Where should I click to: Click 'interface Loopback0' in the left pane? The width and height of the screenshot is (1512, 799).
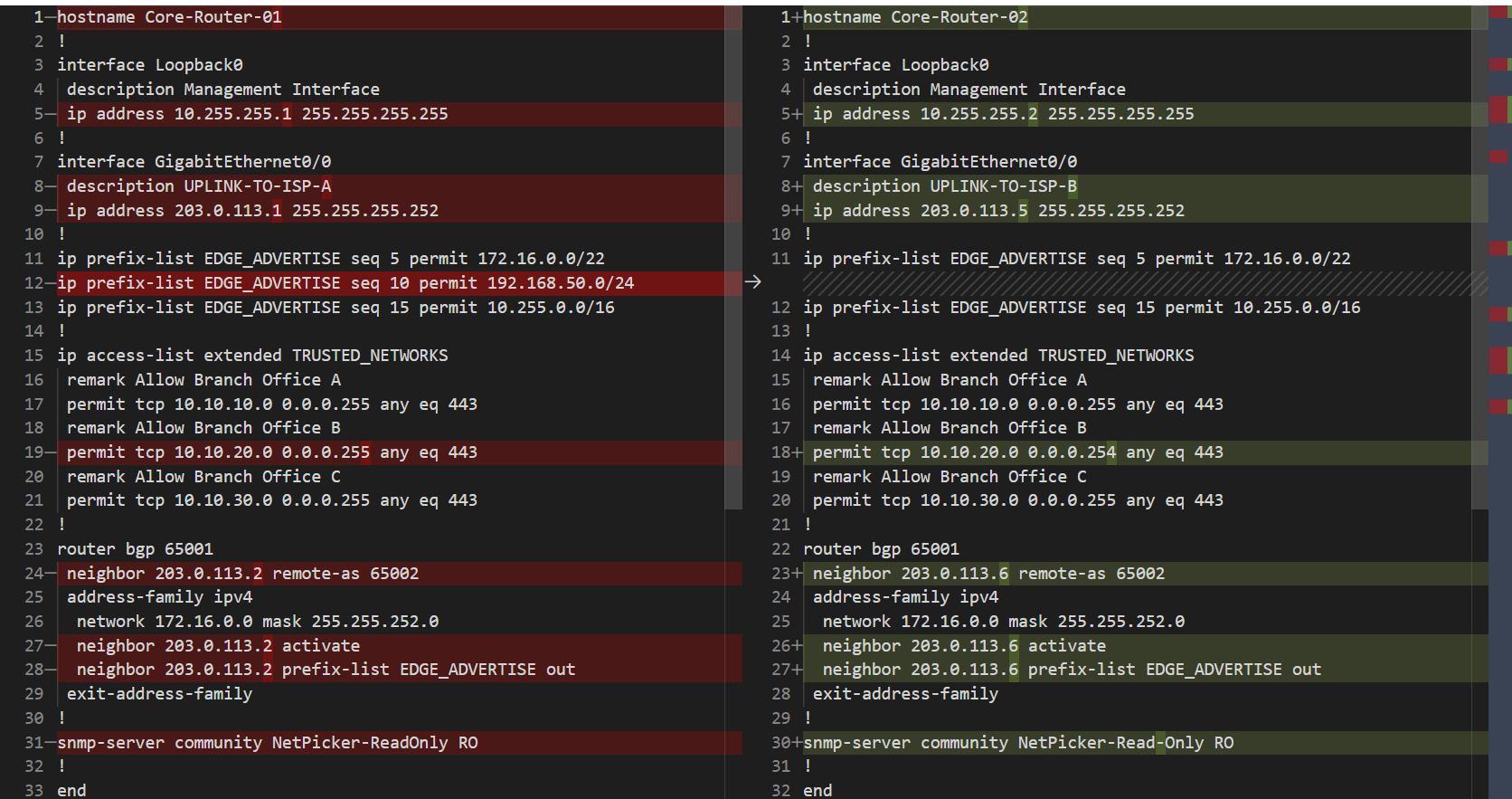tap(150, 65)
